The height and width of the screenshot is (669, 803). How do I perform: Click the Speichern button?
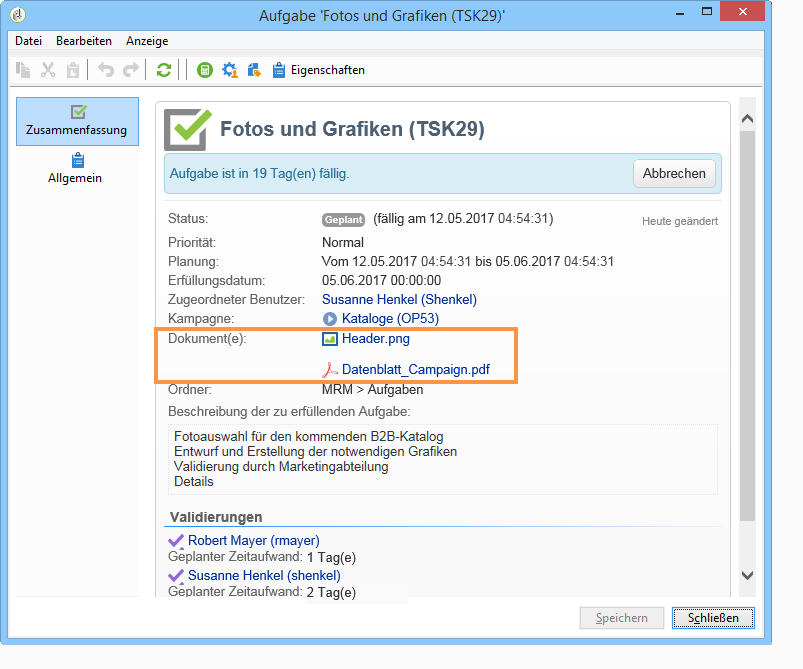(622, 618)
